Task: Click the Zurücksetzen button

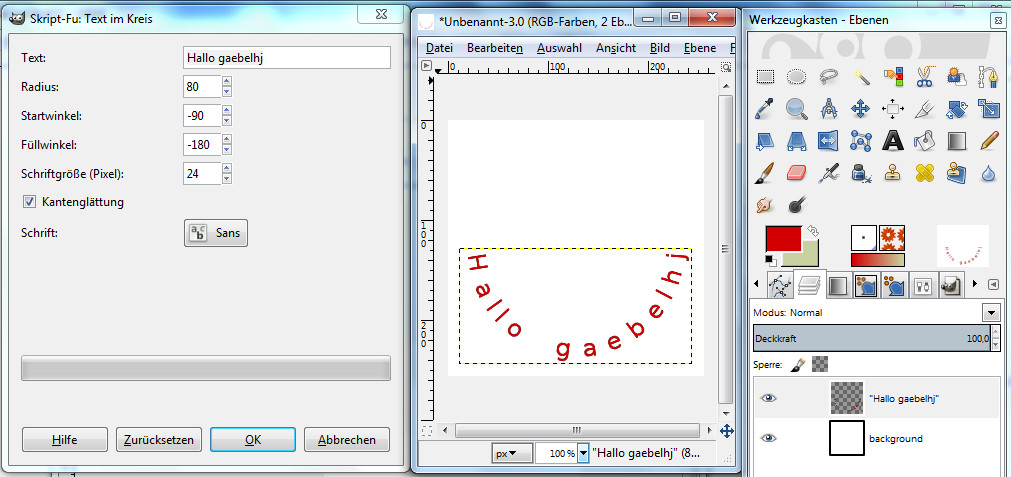Action: pos(159,440)
